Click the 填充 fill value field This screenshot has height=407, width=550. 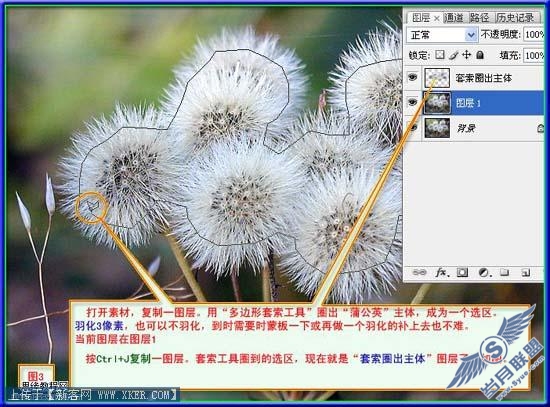click(x=534, y=55)
